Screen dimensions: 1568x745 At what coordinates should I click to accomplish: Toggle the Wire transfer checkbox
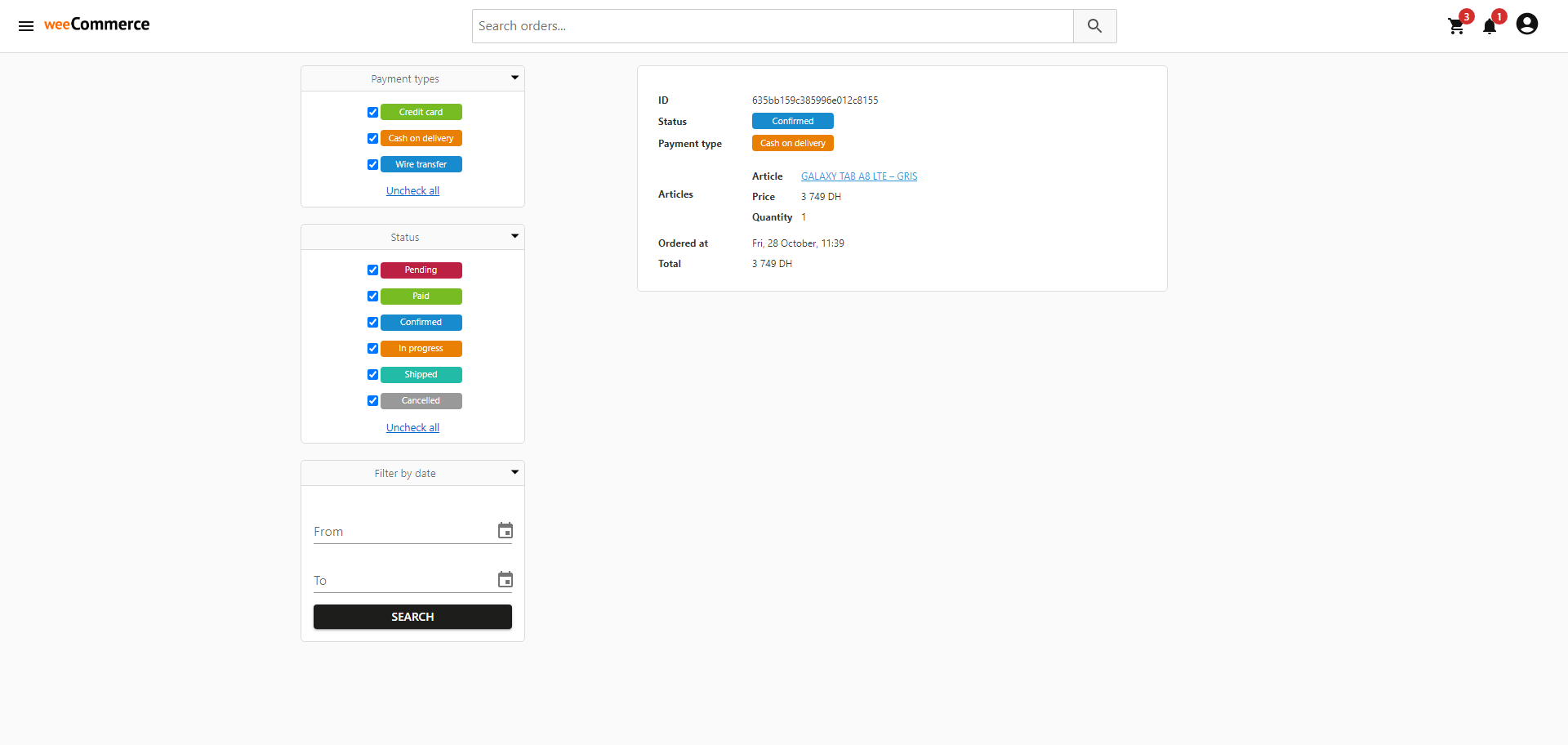[372, 165]
